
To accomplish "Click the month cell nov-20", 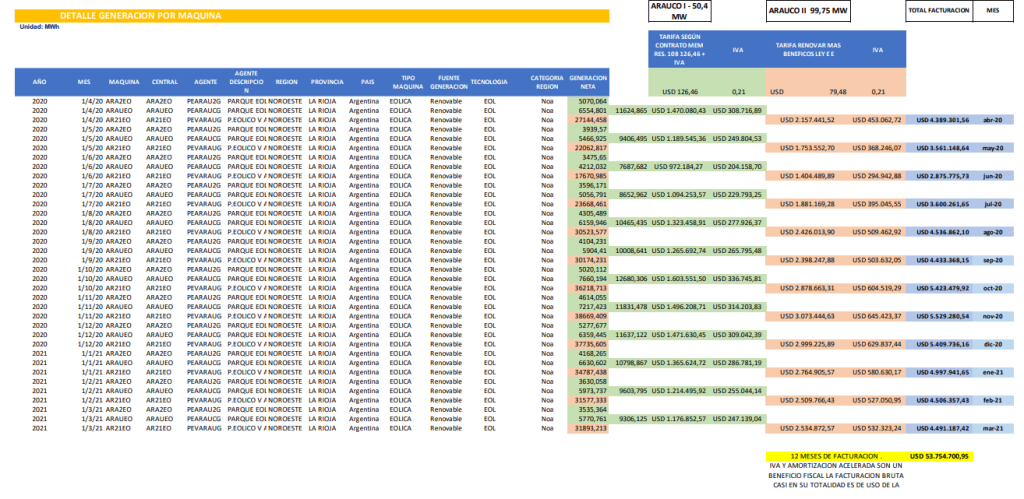I will pos(995,316).
